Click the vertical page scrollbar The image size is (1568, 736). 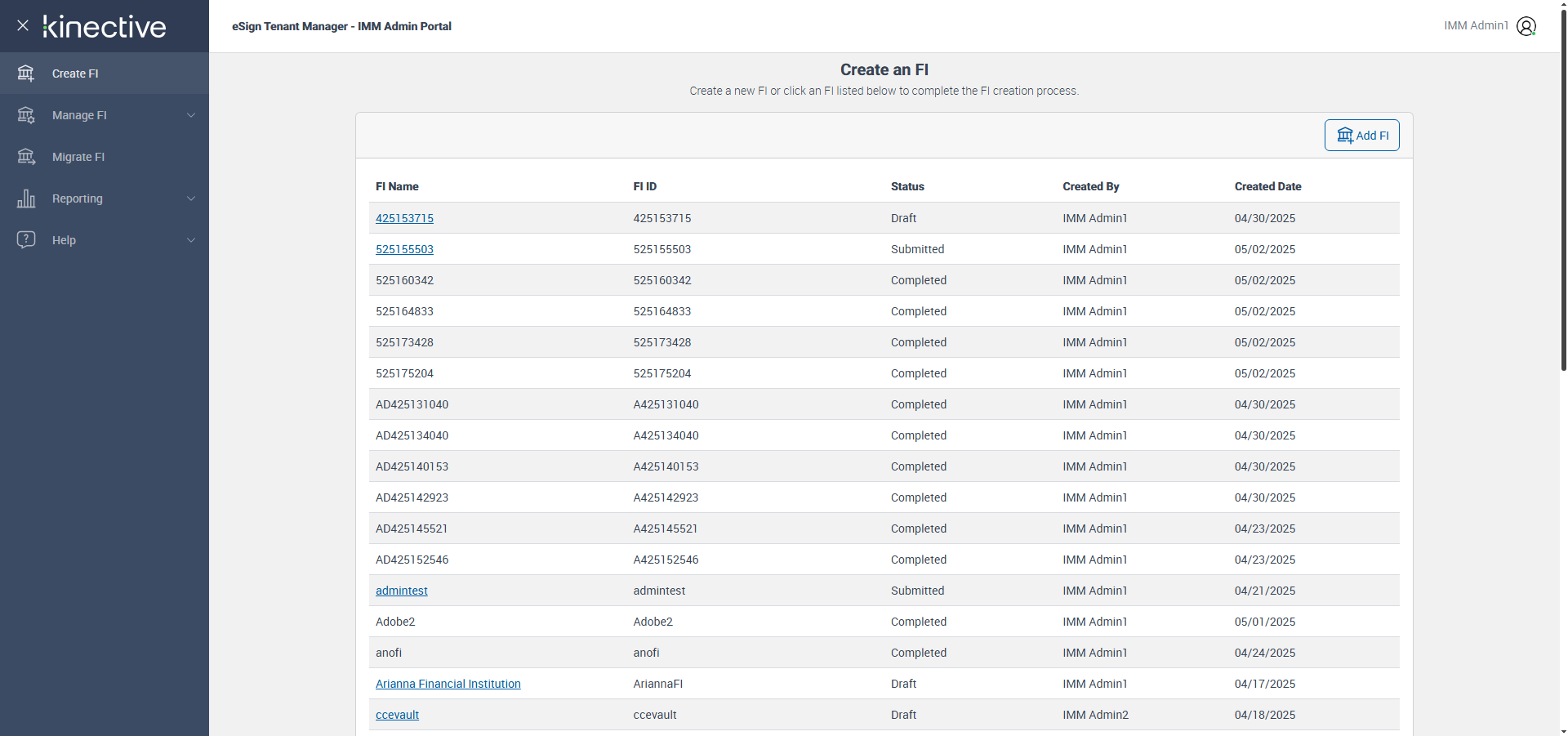(1563, 188)
